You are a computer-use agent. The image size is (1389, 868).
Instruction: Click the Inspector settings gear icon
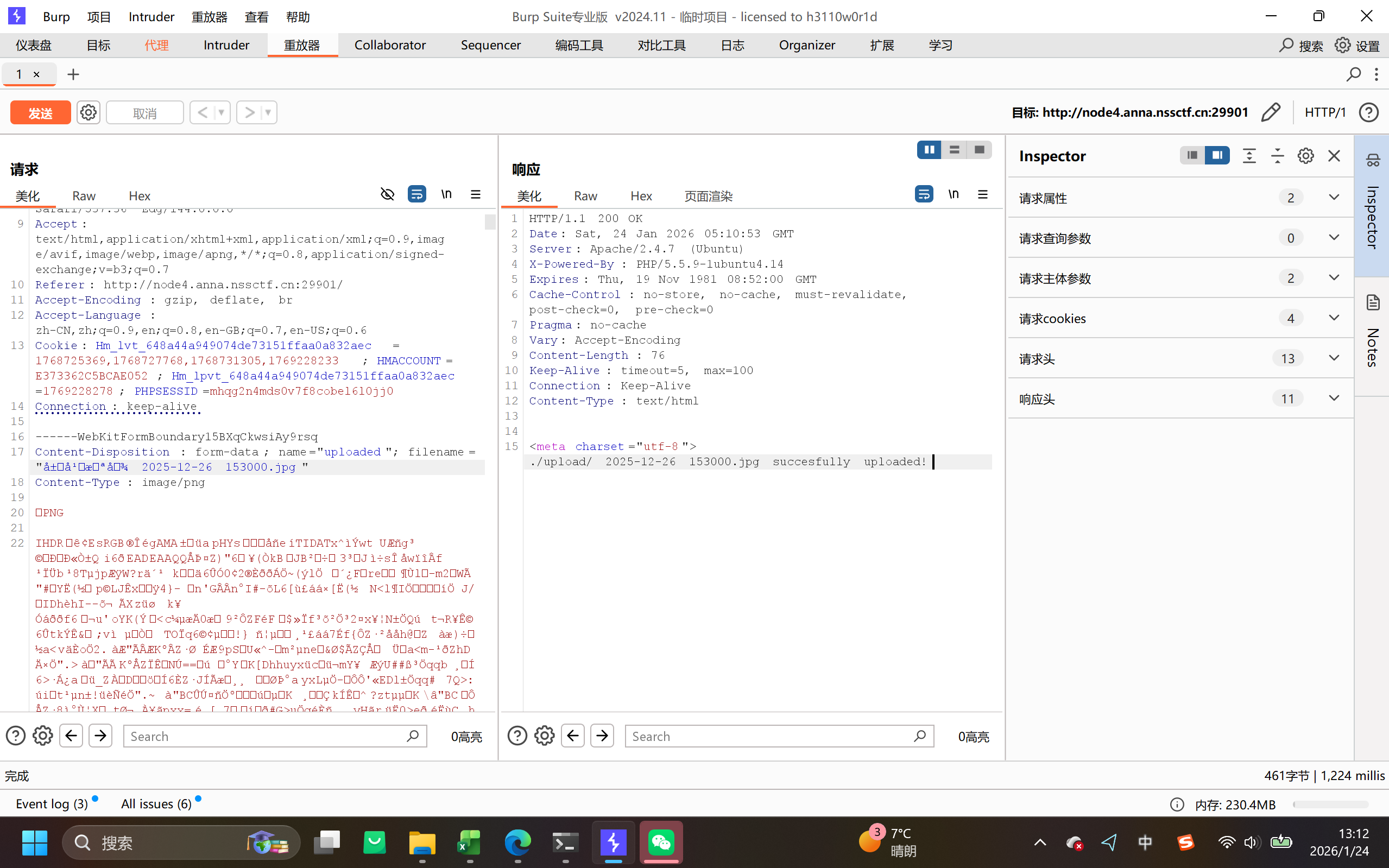[x=1305, y=156]
